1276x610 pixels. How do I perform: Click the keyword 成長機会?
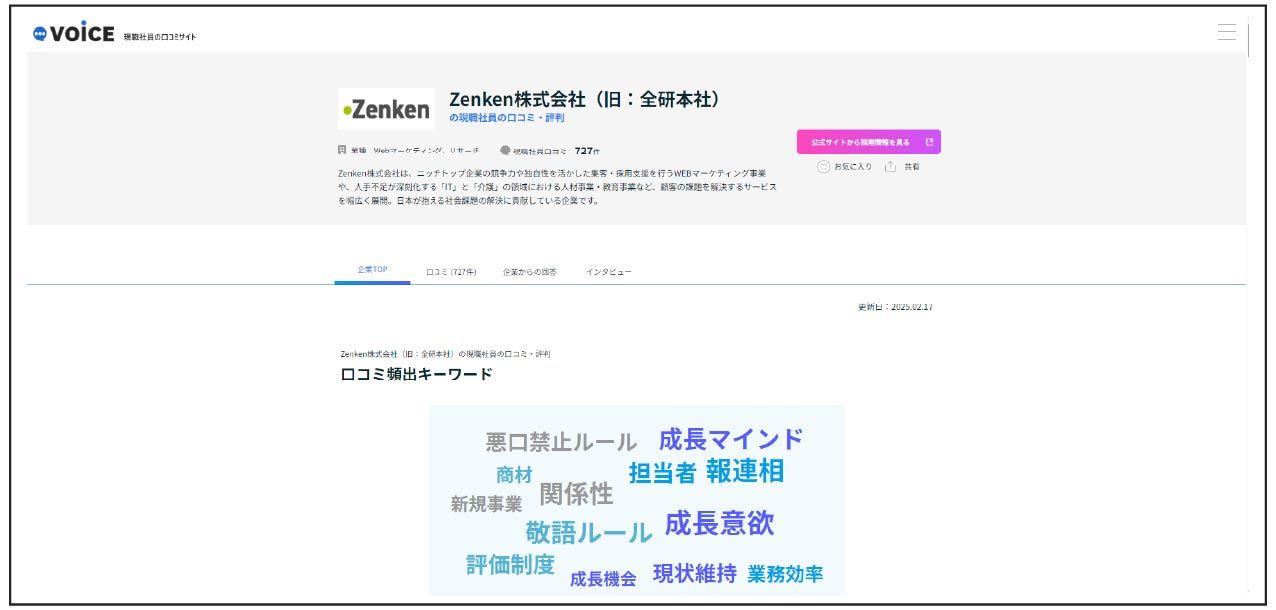pyautogui.click(x=603, y=579)
